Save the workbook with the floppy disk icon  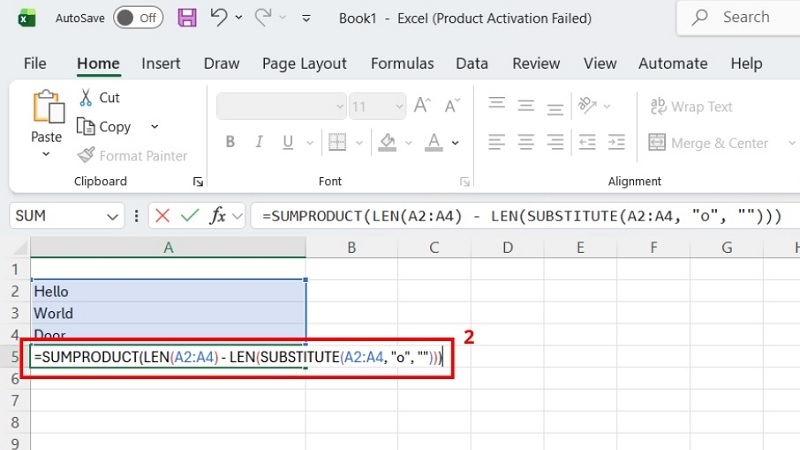[x=187, y=18]
